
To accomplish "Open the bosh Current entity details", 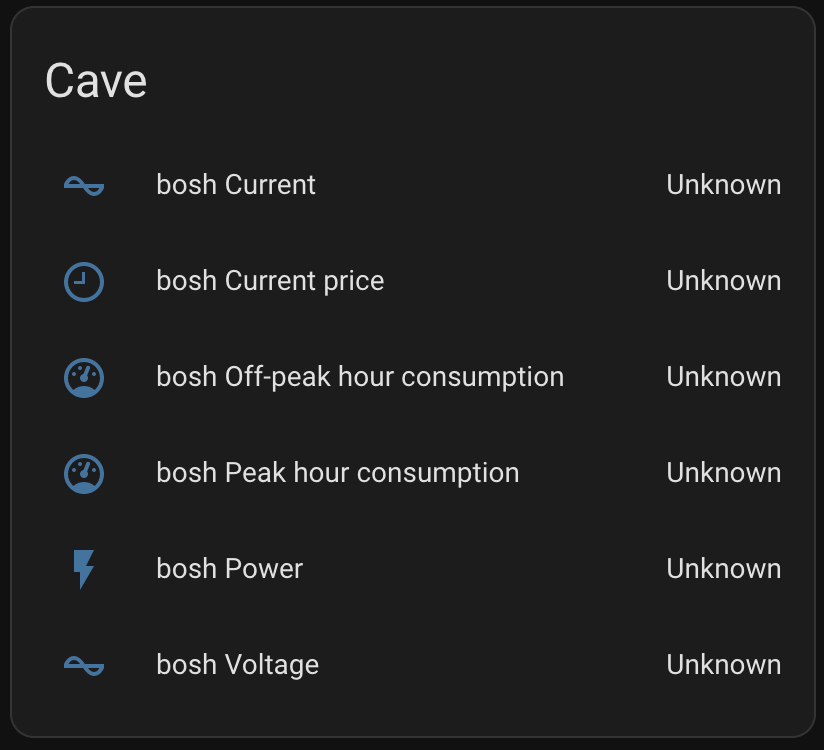I will [x=236, y=185].
